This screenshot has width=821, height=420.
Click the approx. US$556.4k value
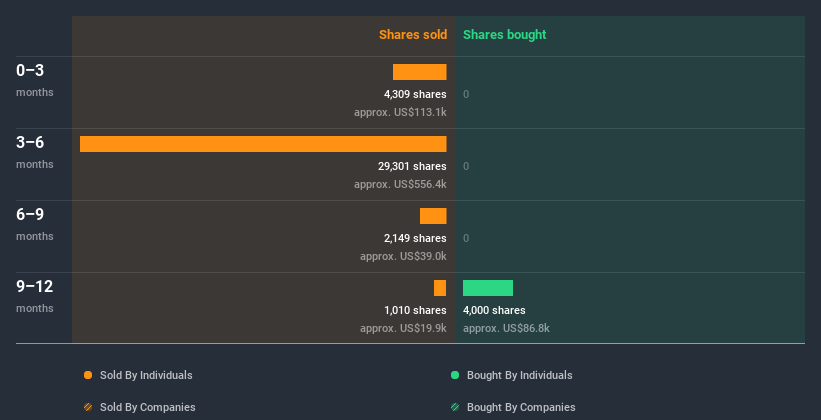point(400,184)
